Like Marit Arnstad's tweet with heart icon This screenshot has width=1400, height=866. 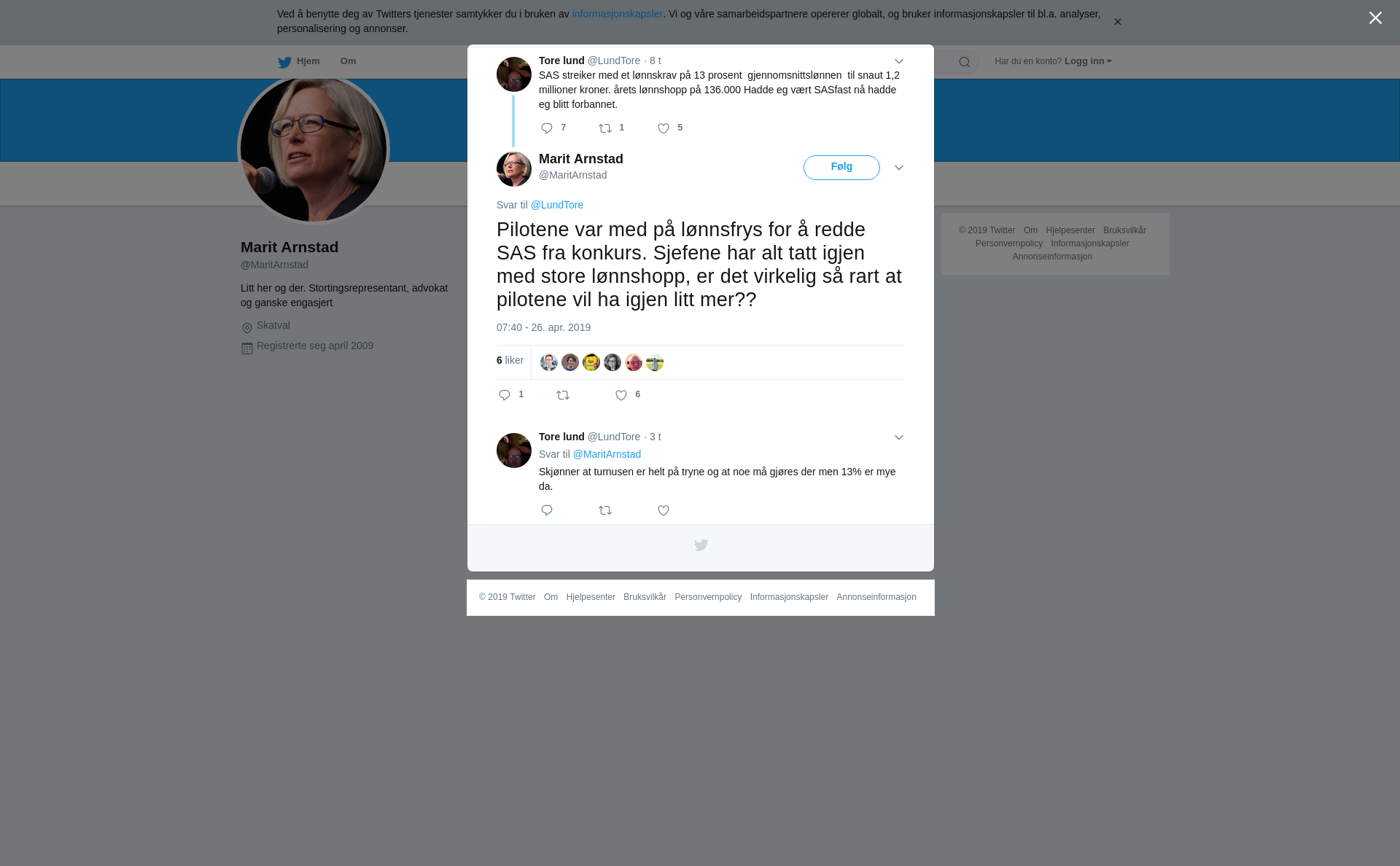coord(621,395)
